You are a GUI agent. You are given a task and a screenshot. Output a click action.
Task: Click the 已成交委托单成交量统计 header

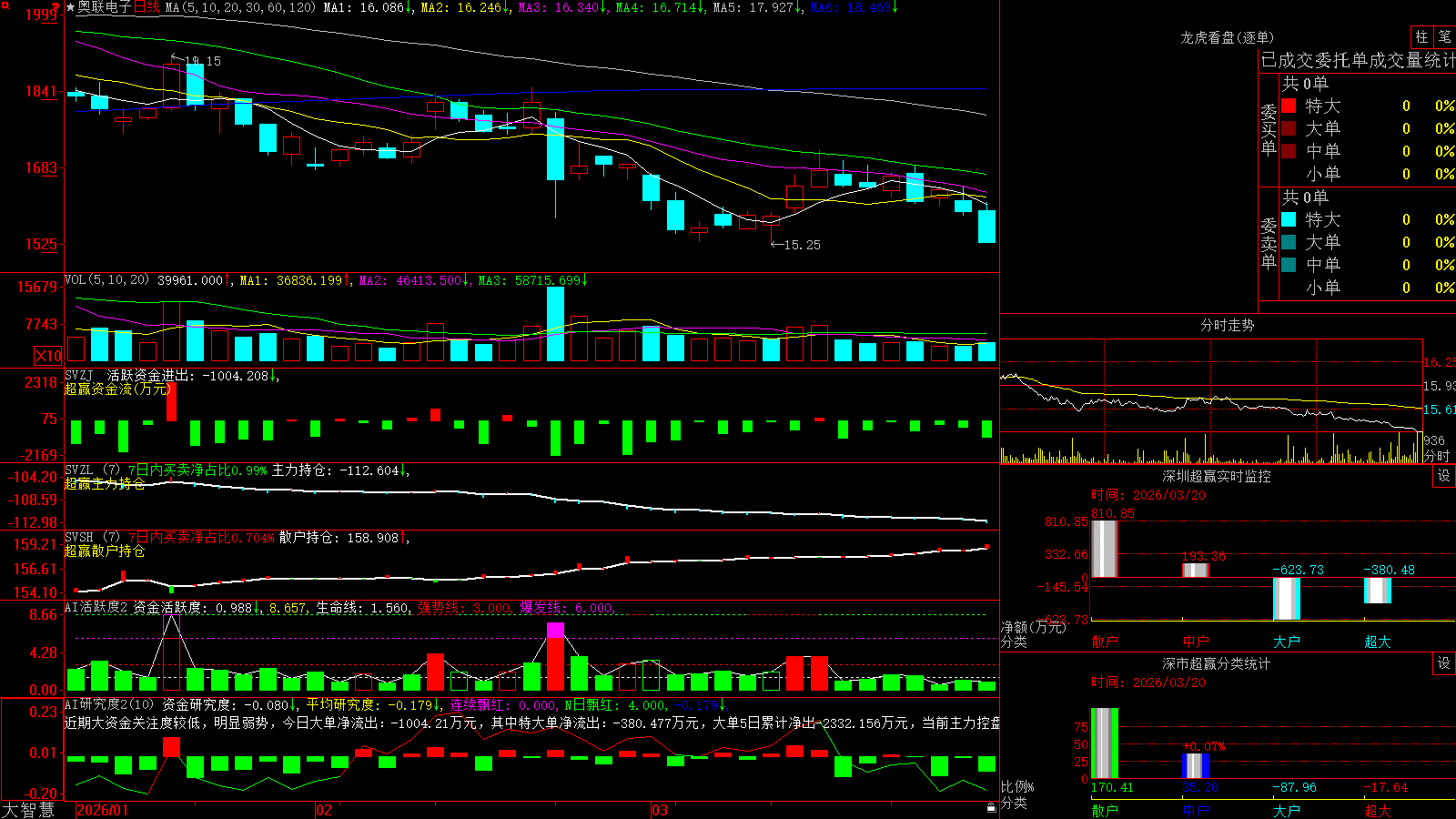coord(1358,60)
